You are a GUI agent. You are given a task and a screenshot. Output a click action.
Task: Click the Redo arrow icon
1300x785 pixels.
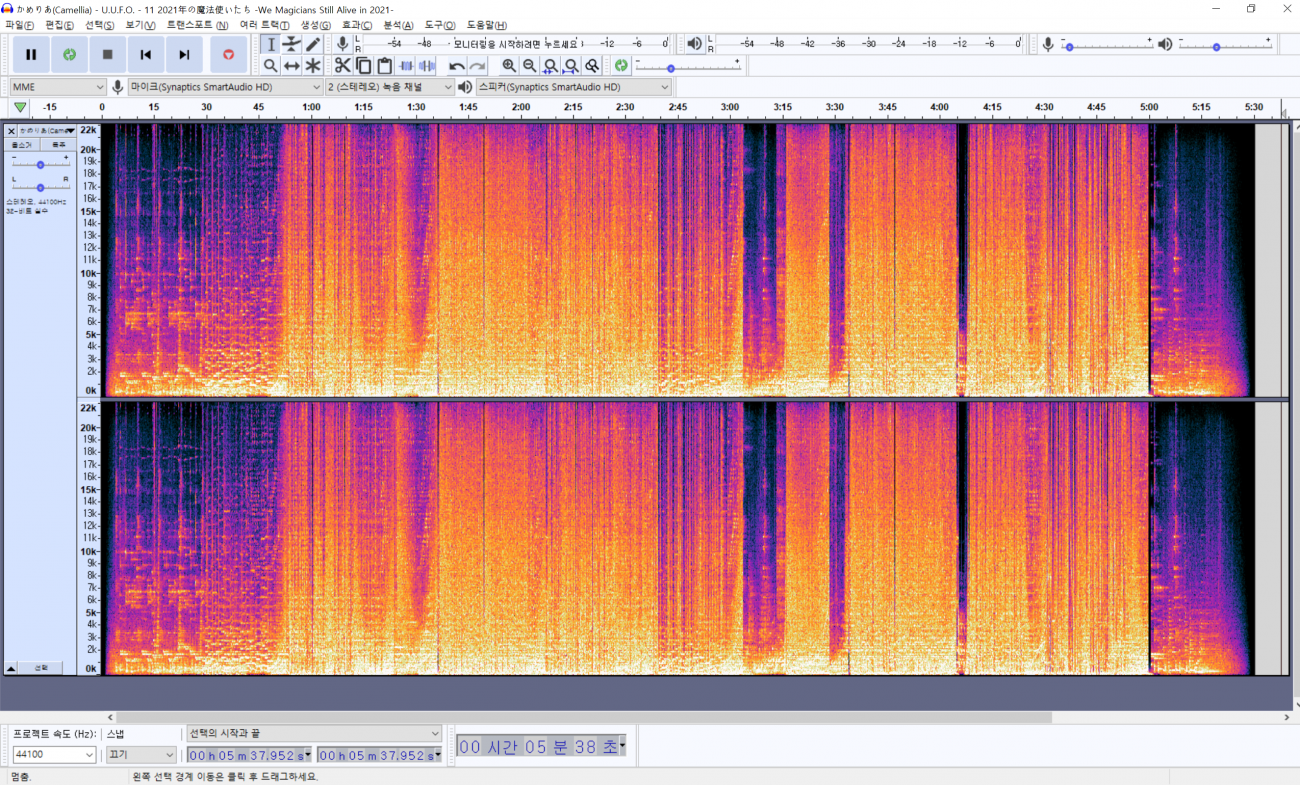click(478, 66)
